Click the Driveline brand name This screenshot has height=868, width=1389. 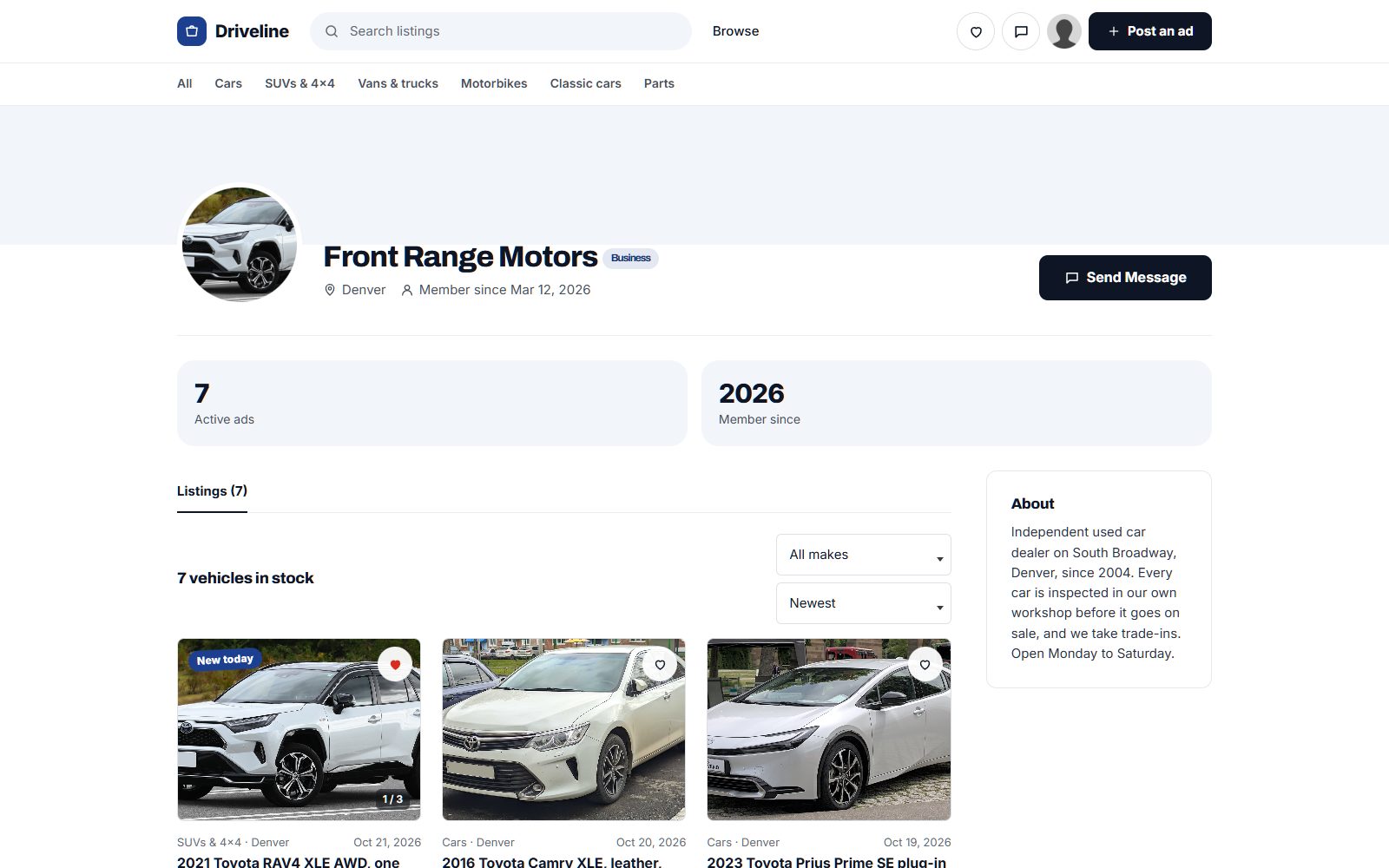point(252,31)
